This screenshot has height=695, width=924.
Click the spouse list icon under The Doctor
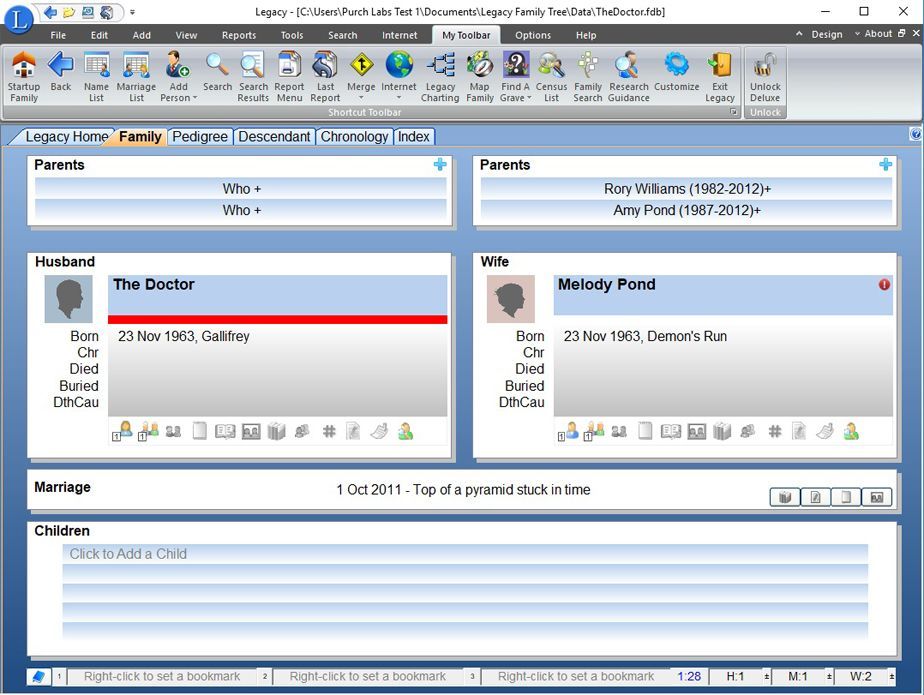pos(147,431)
